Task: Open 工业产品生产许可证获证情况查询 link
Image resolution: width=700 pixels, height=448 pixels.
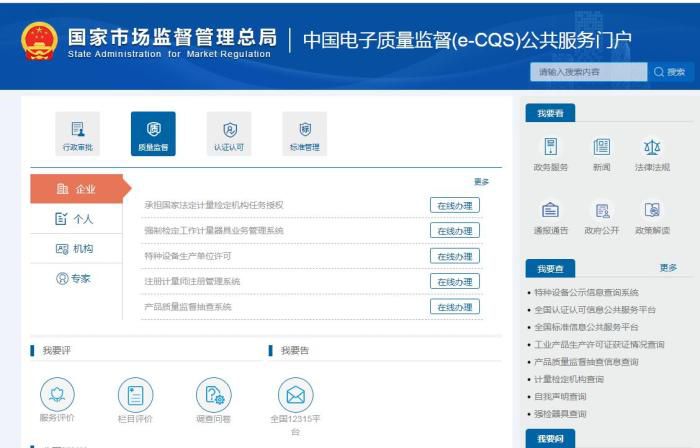Action: [x=599, y=344]
